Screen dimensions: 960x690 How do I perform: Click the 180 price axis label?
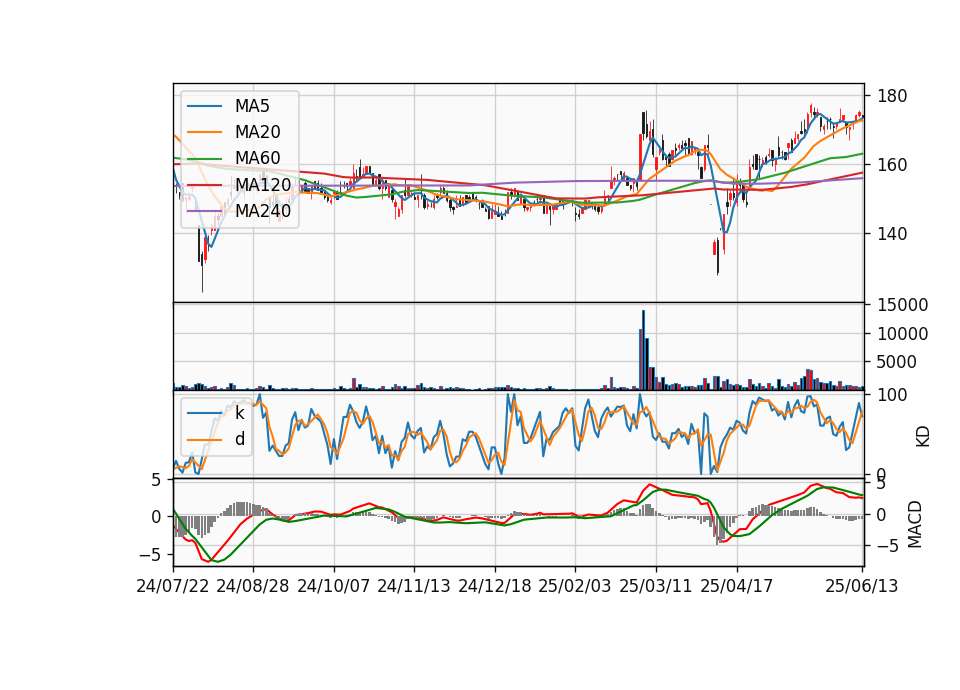[893, 96]
